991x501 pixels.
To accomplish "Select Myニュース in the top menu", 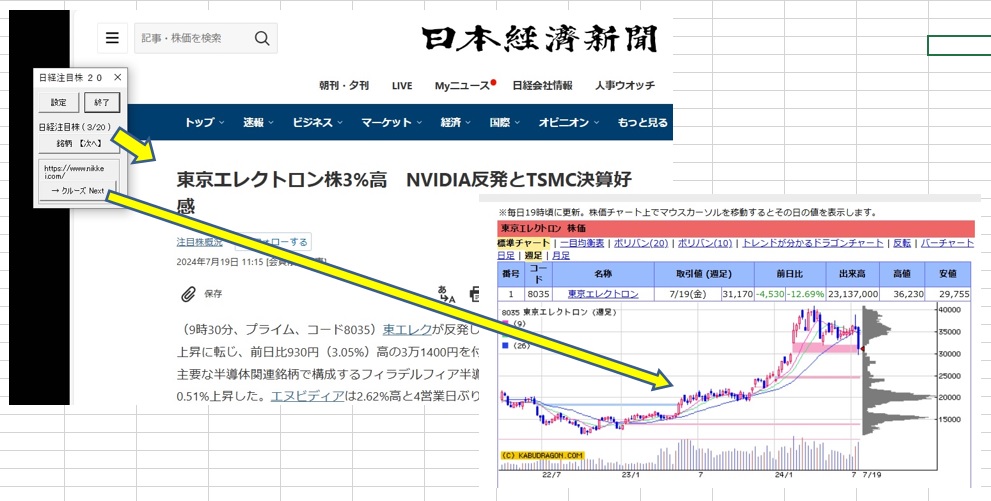I will pos(462,86).
